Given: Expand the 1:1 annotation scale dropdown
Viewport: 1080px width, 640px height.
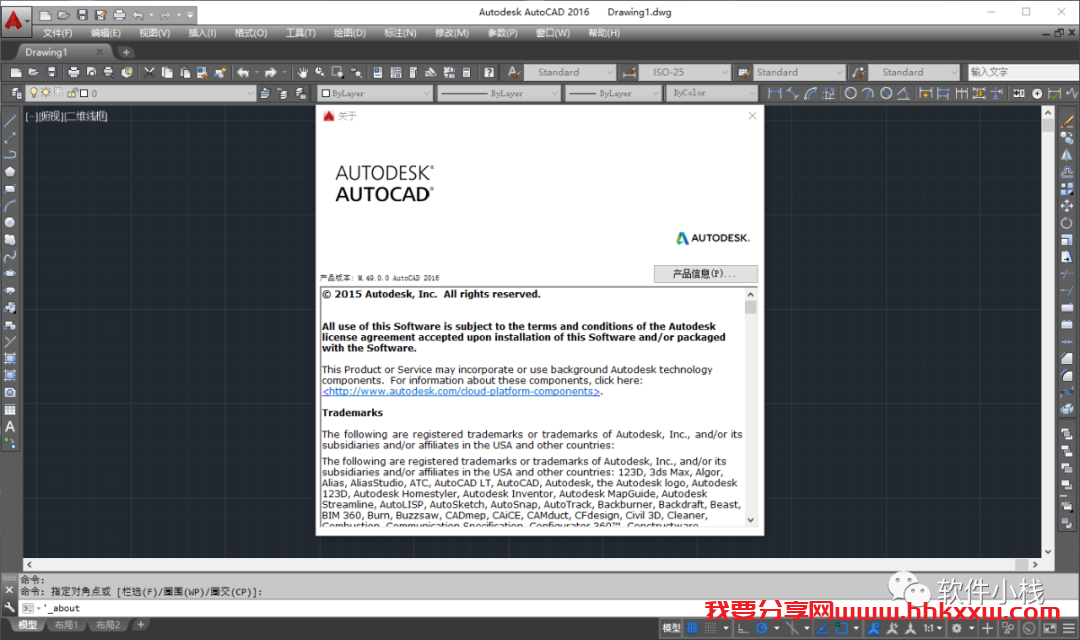Looking at the screenshot, I should pos(933,628).
